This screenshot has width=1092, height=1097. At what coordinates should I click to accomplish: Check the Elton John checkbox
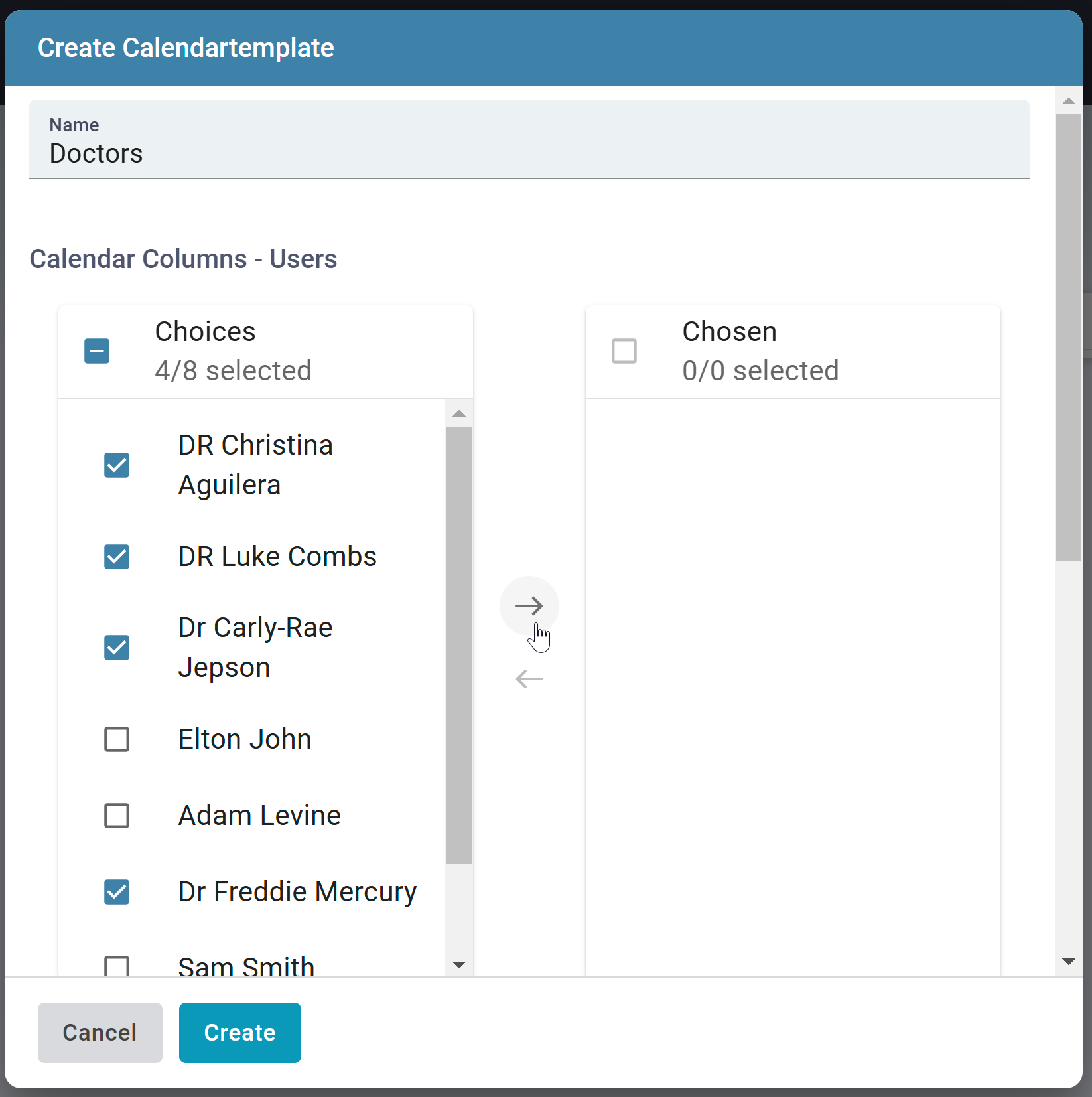[x=117, y=739]
